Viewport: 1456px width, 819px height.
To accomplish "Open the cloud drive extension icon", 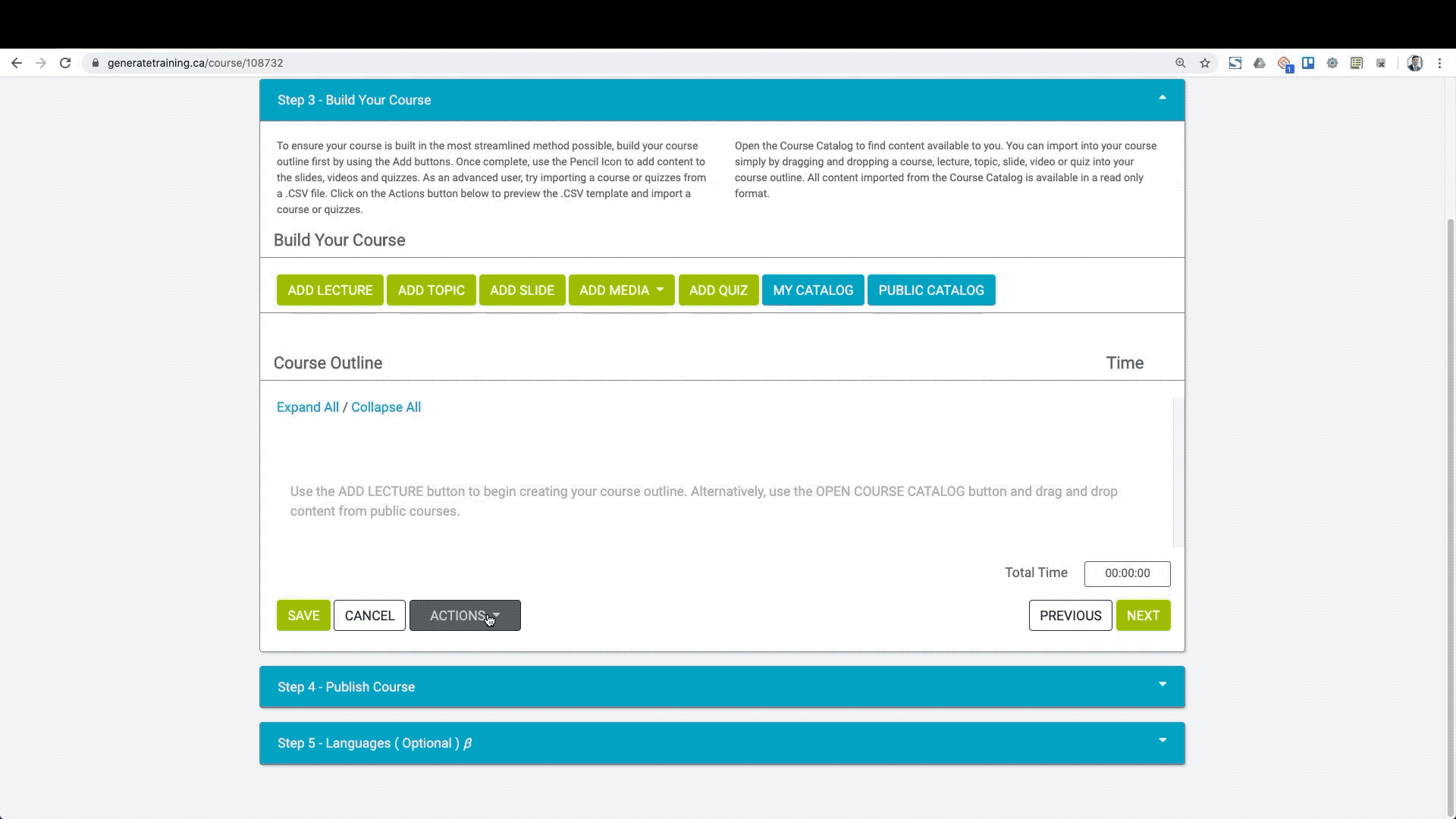I will [1260, 63].
